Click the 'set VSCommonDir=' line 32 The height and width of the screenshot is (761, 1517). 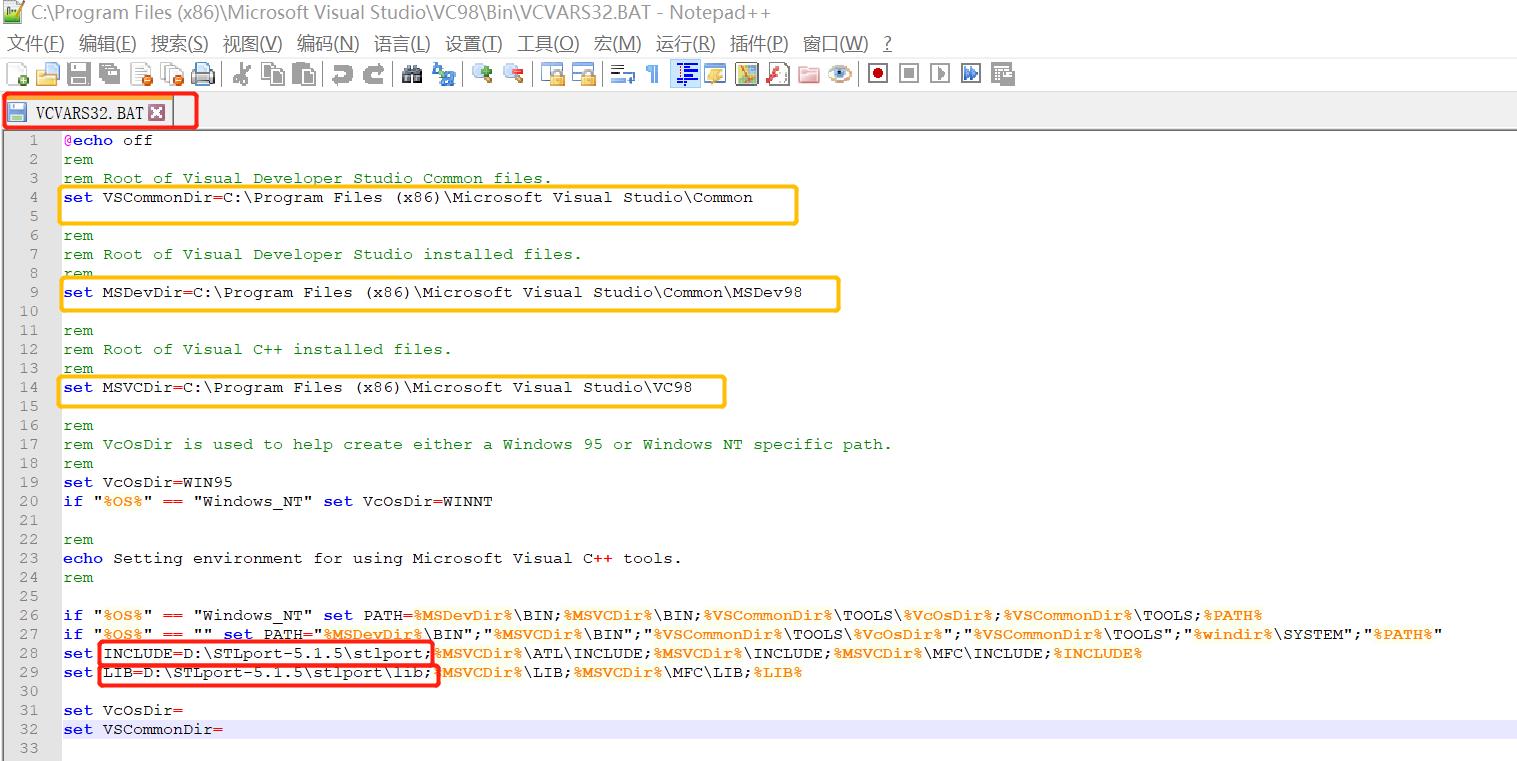click(143, 730)
